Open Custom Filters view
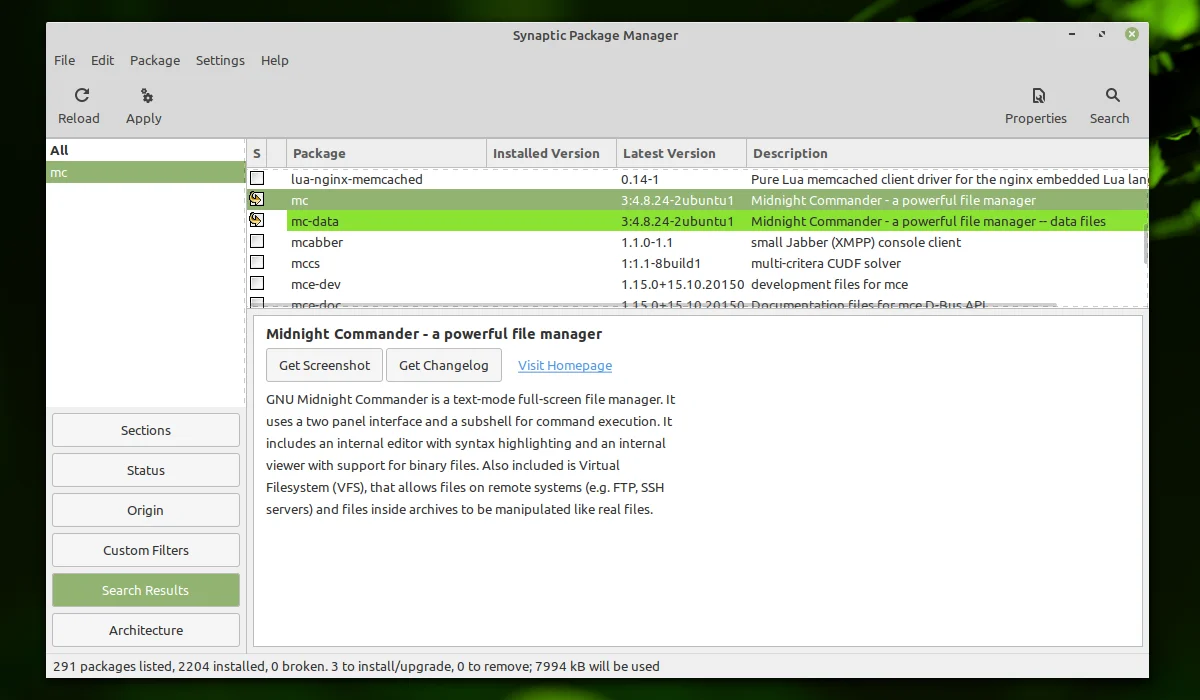This screenshot has width=1200, height=700. coord(146,550)
